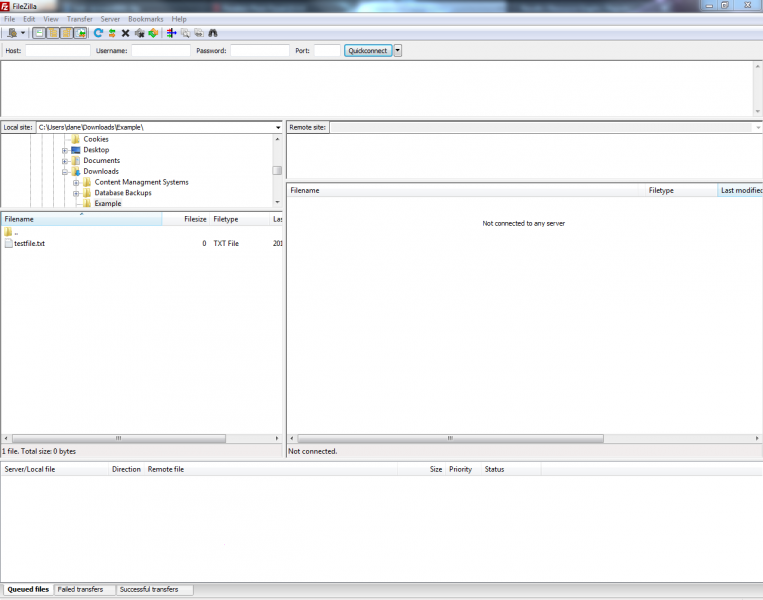This screenshot has width=763, height=600.
Task: Expand Database Backups tree node
Action: point(76,193)
